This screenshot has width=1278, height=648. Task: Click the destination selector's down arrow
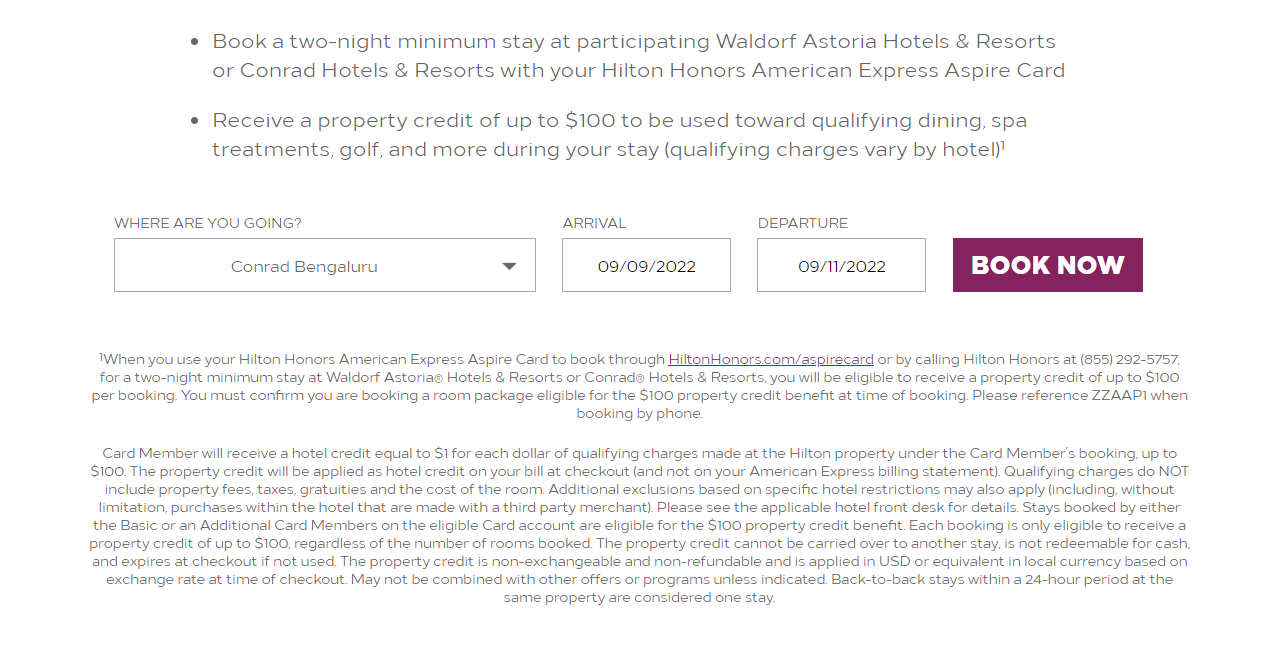tap(509, 266)
